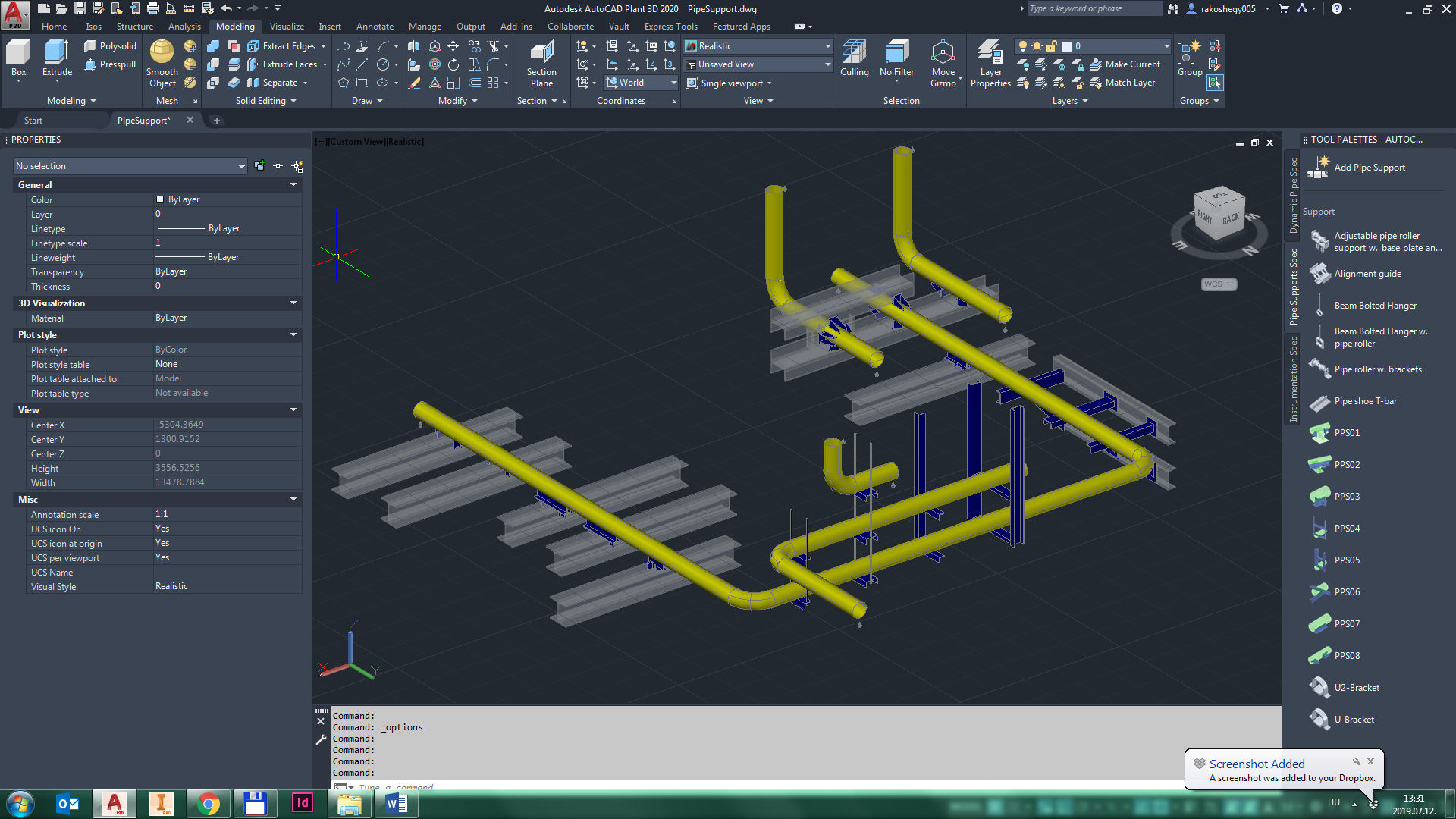The image size is (1456, 819).
Task: Pick the Beam Bolted Hanger support
Action: [1375, 306]
